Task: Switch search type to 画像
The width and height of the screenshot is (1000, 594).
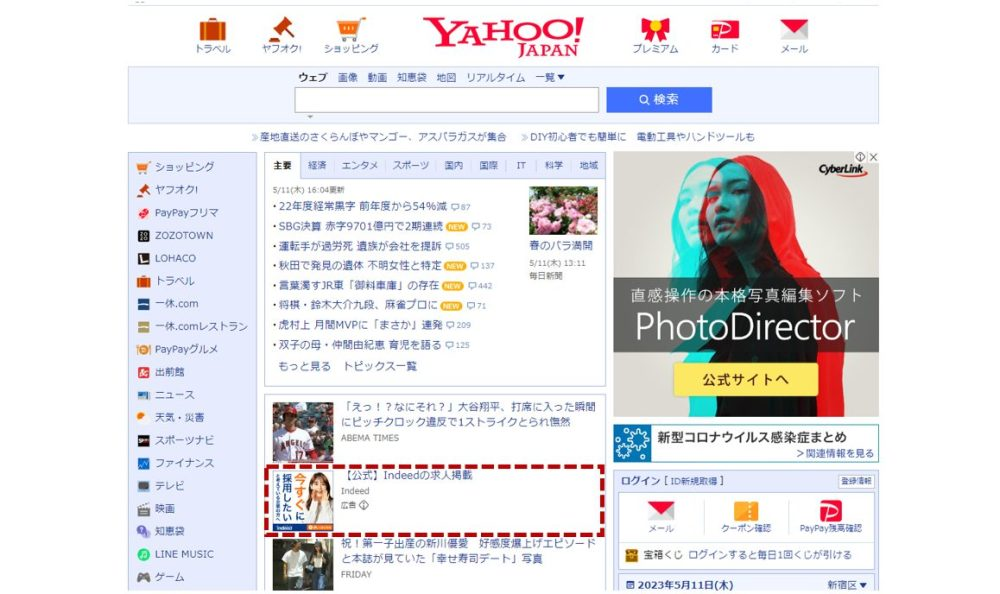Action: 348,77
